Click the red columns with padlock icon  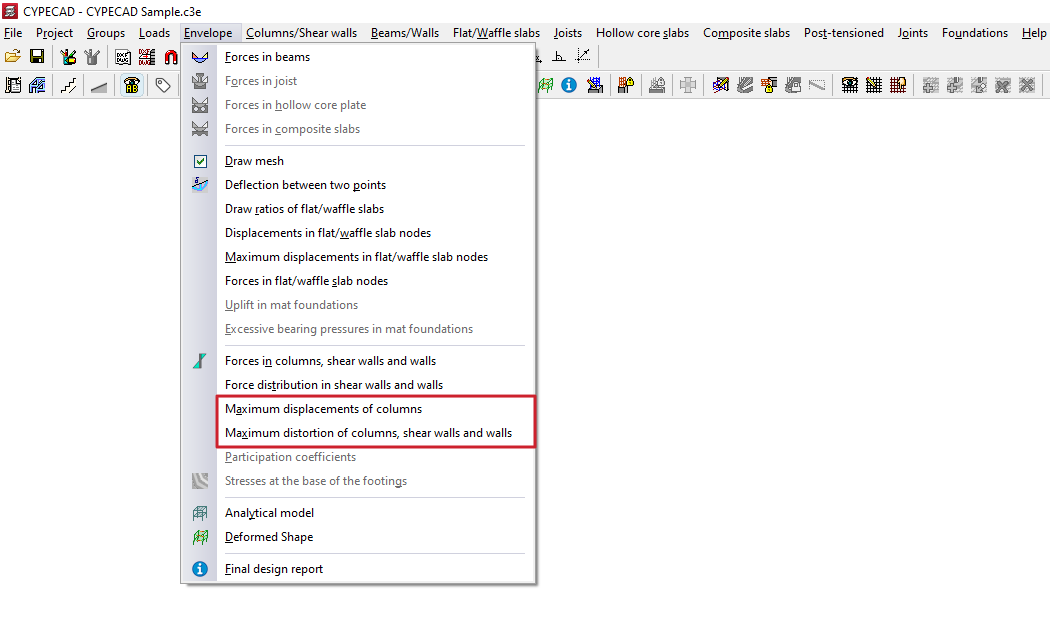tap(625, 85)
